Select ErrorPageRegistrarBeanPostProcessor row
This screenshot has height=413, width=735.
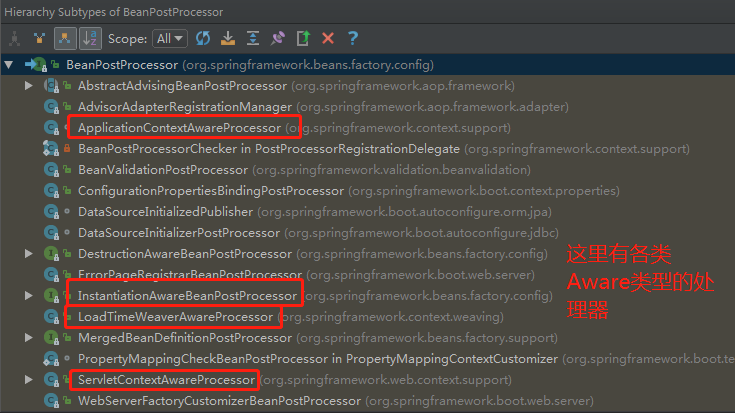pos(368,275)
